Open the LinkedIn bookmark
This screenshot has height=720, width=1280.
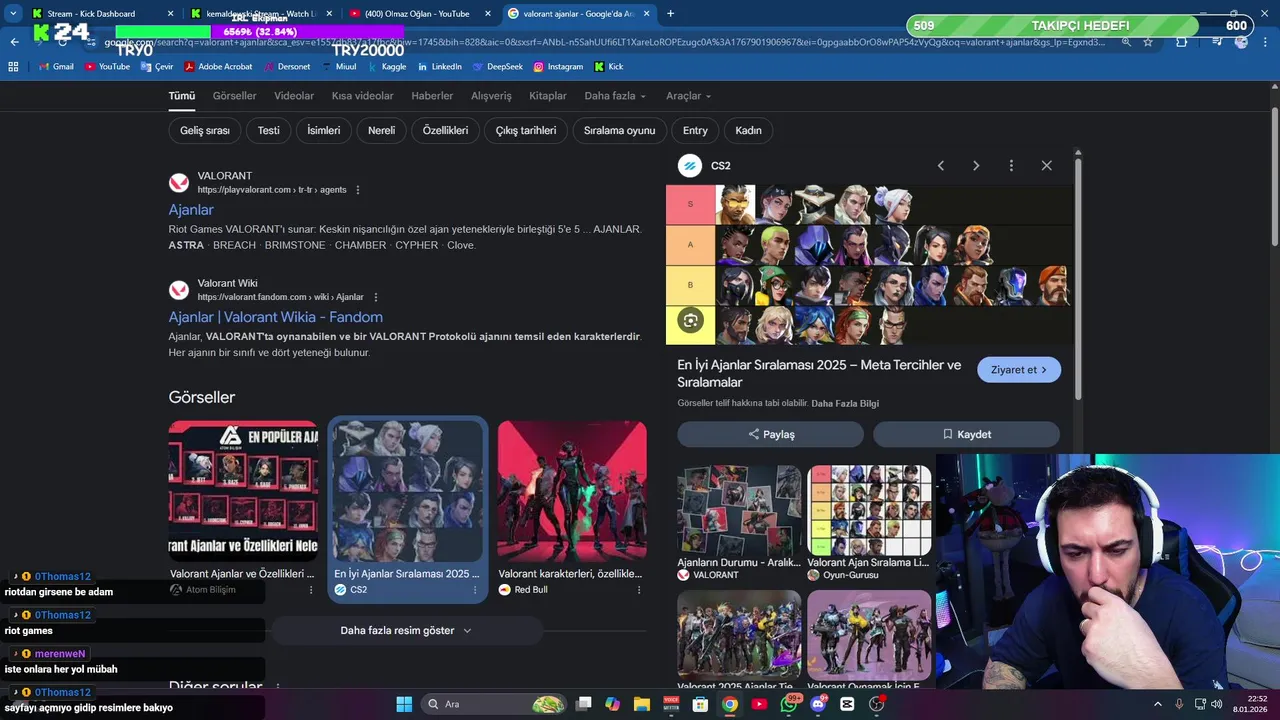tap(439, 67)
